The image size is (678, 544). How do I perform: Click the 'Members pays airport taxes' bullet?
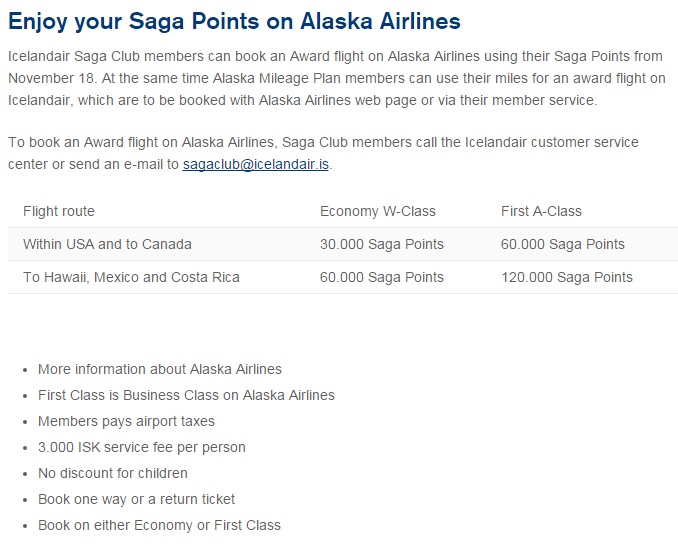pos(126,421)
